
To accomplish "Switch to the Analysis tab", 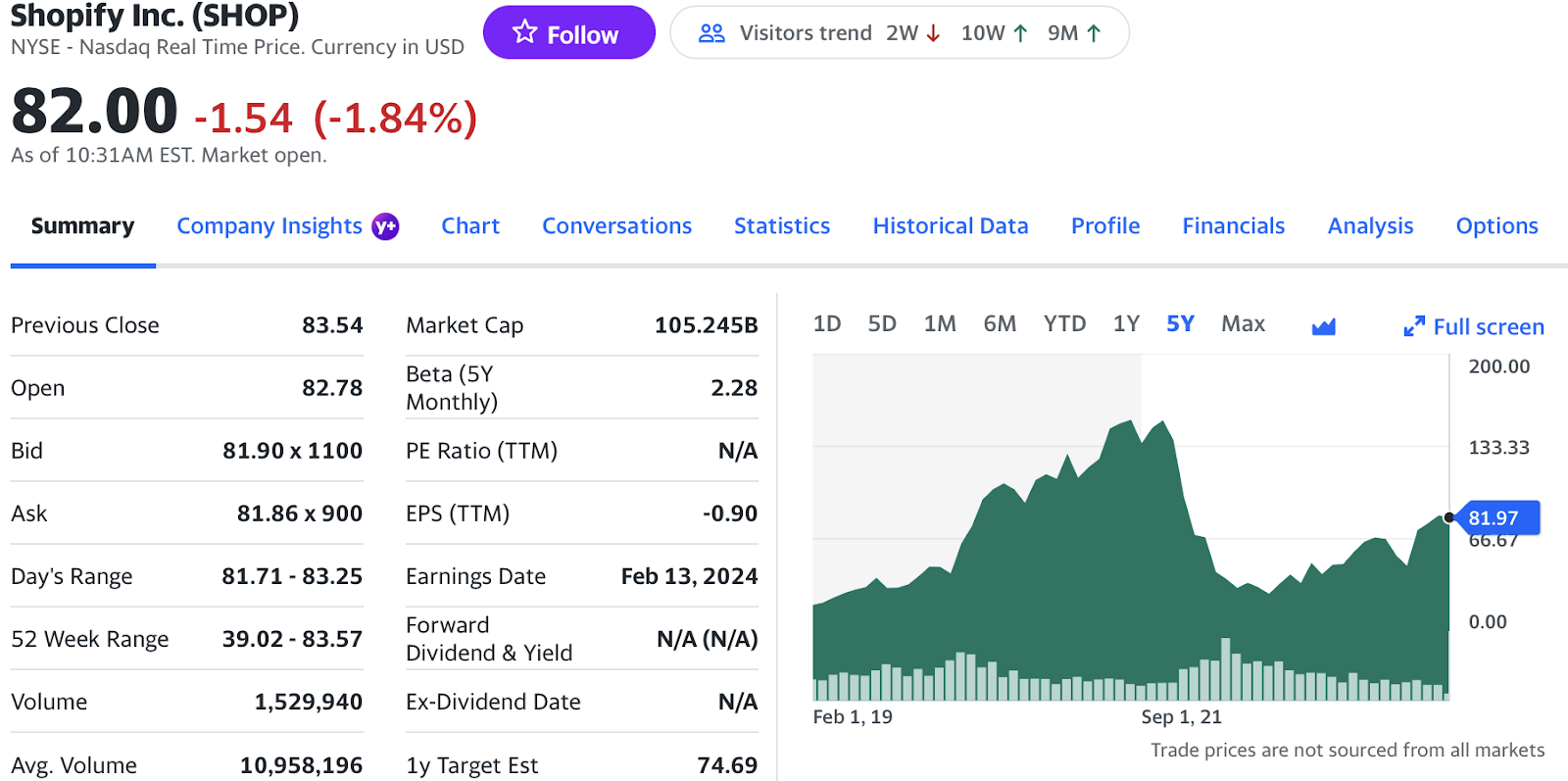I will point(1370,226).
